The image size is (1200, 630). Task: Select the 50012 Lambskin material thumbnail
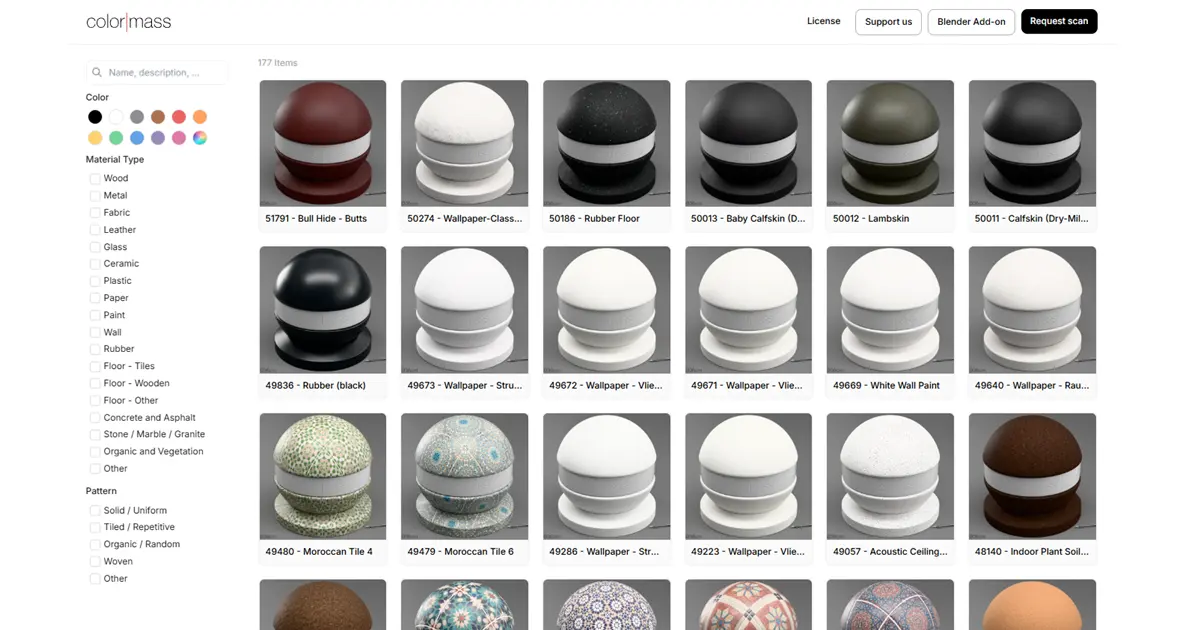pyautogui.click(x=890, y=143)
